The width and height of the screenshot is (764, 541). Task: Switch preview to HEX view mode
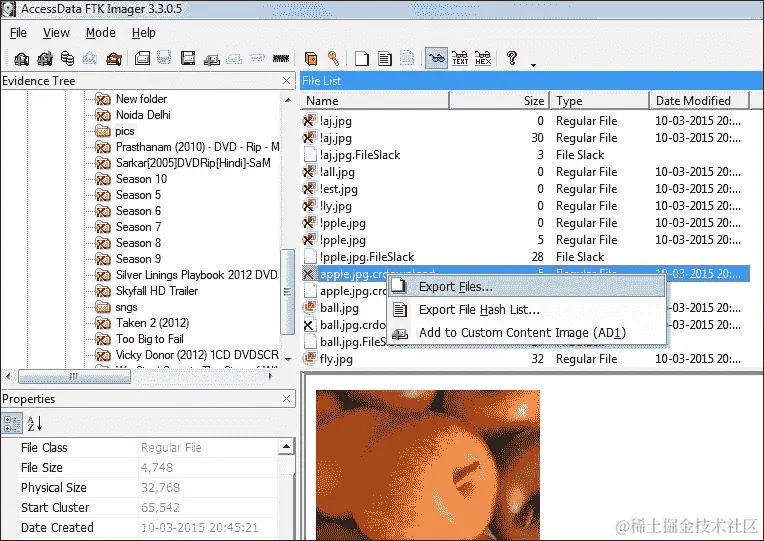click(x=483, y=58)
